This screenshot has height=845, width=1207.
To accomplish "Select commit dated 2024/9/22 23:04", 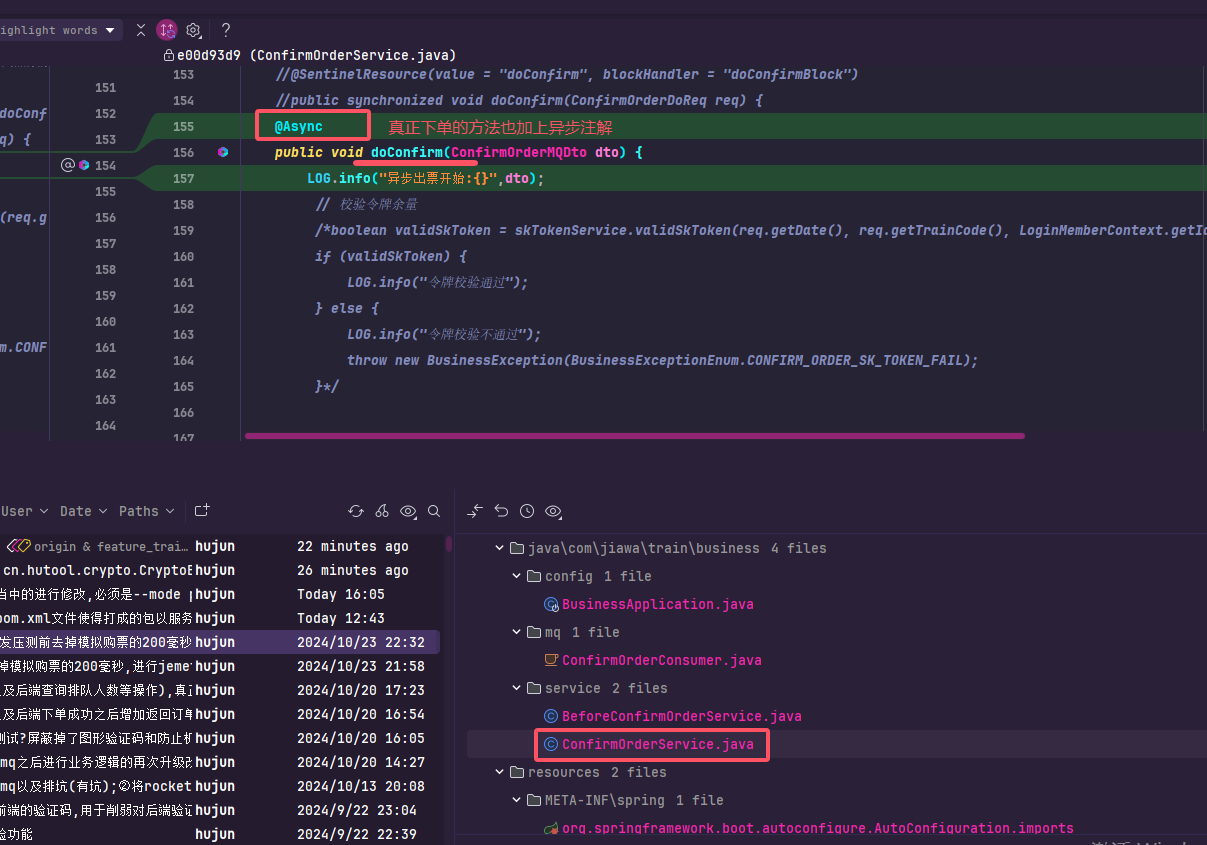I will click(220, 810).
